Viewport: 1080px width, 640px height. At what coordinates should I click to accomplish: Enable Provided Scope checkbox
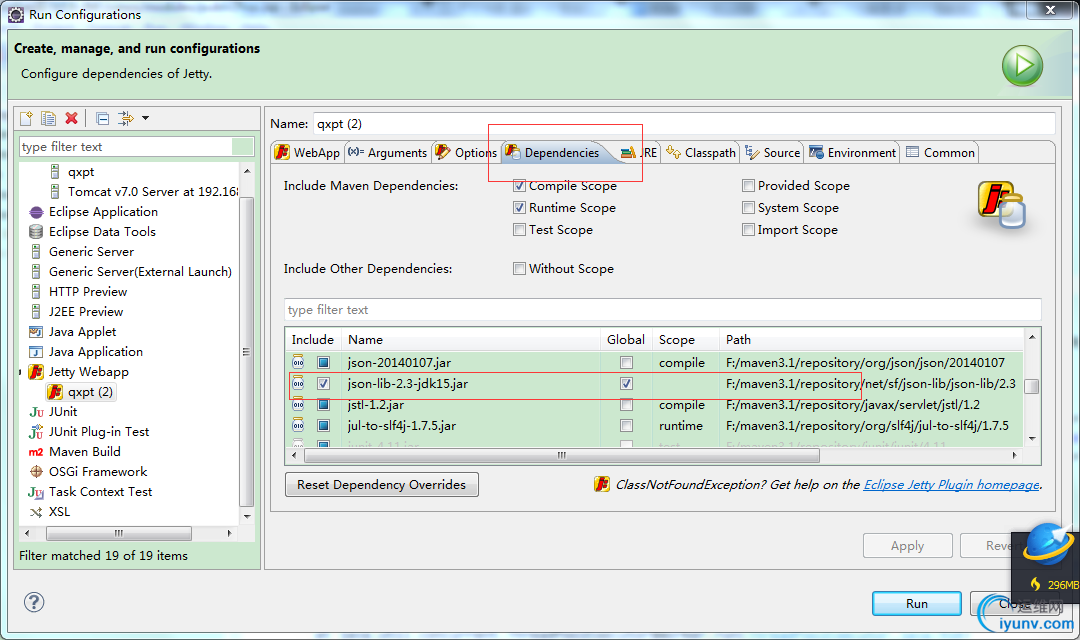coord(748,186)
